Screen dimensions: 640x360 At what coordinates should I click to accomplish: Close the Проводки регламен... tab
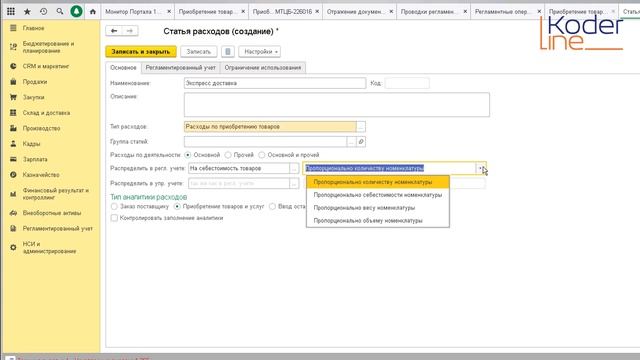[465, 11]
